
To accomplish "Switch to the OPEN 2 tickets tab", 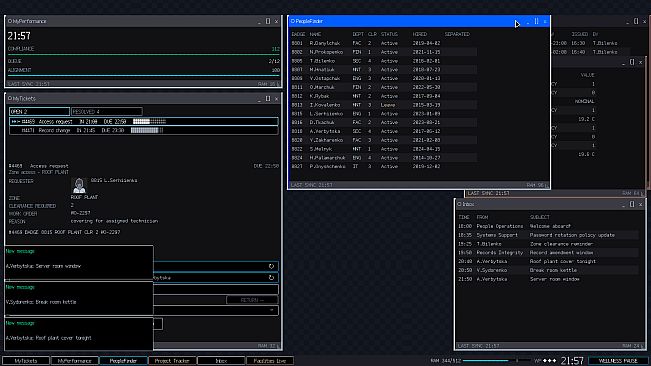I will click(x=39, y=112).
